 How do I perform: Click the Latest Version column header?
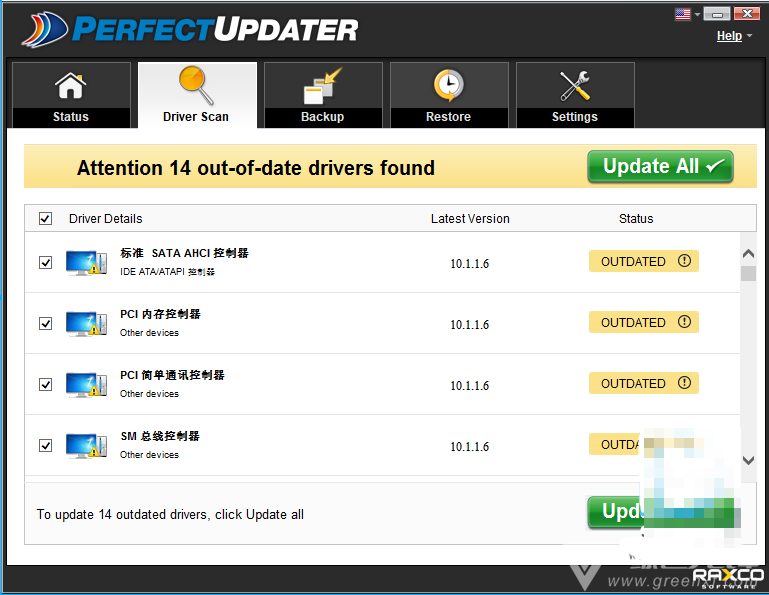pos(470,219)
